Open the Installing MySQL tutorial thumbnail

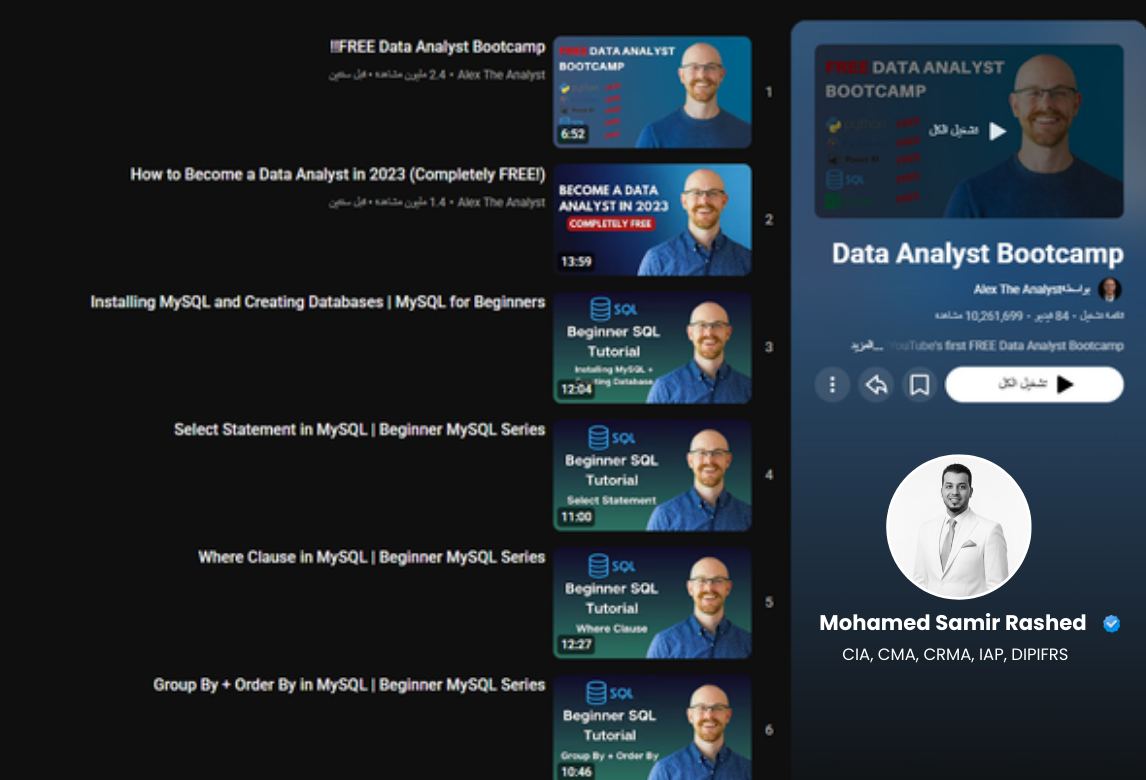pyautogui.click(x=652, y=347)
